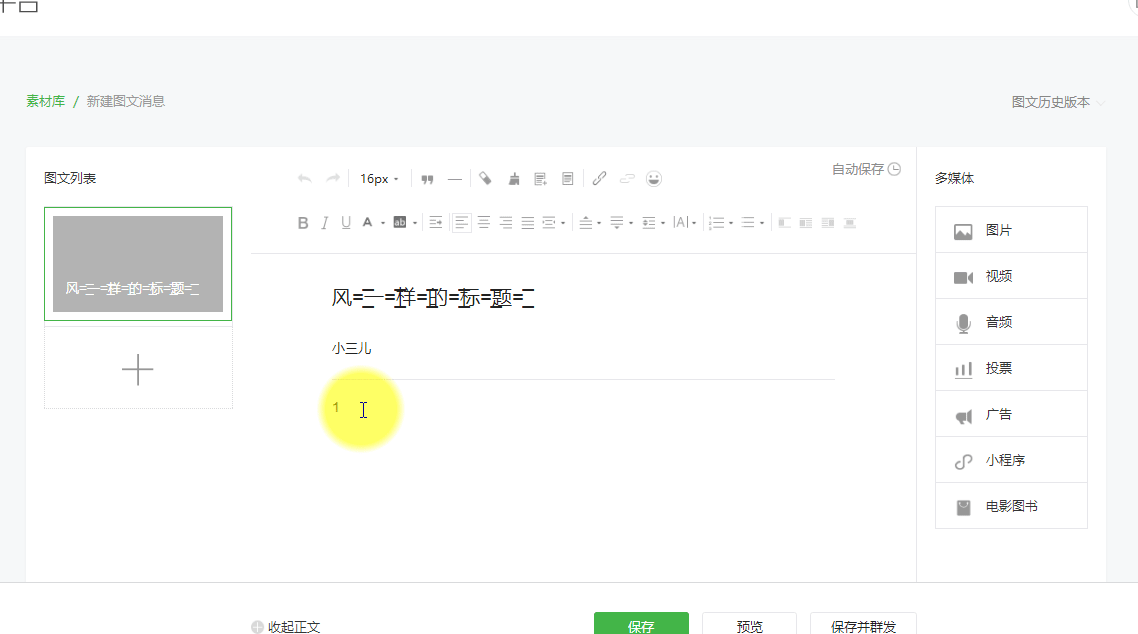The width and height of the screenshot is (1138, 634).
Task: Toggle italic formatting
Action: click(x=324, y=223)
